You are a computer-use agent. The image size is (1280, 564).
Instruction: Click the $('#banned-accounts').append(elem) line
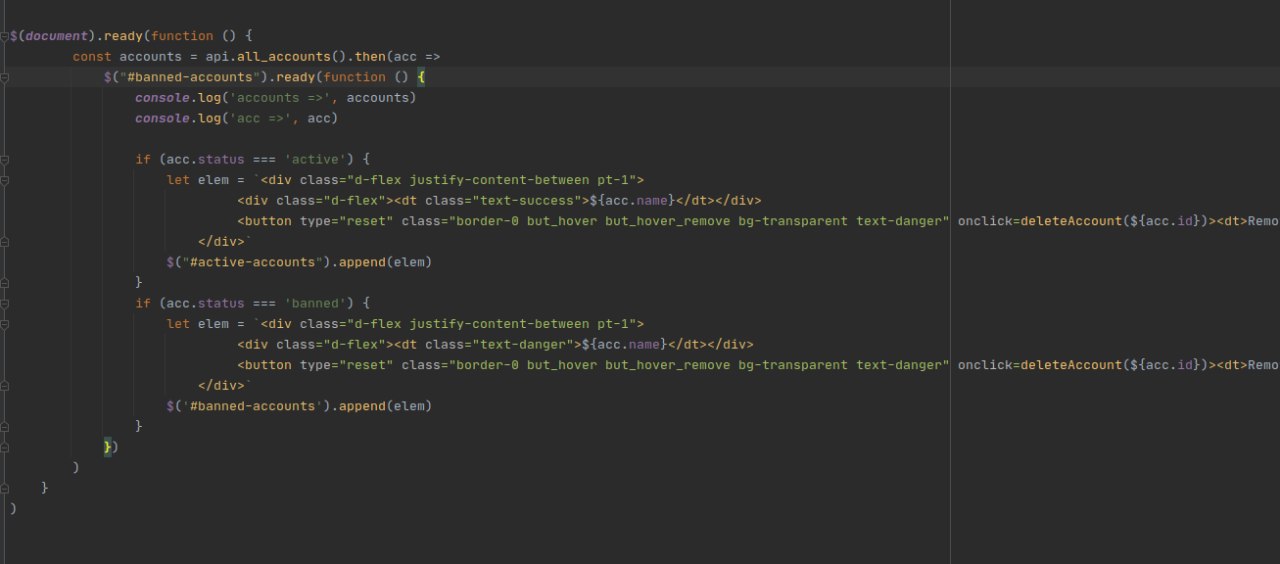pyautogui.click(x=298, y=406)
